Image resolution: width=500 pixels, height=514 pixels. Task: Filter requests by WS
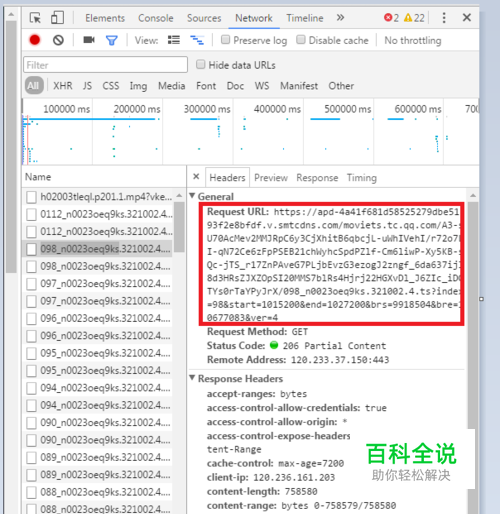262,86
